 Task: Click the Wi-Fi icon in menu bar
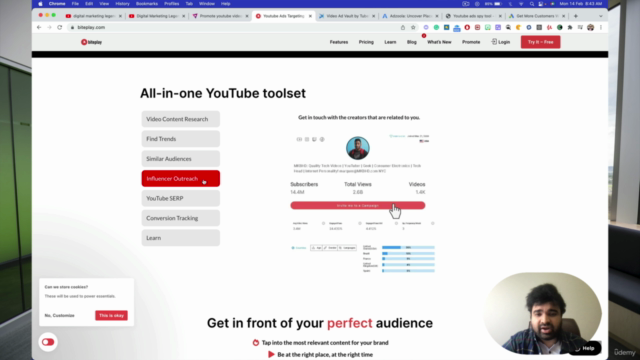pyautogui.click(x=521, y=4)
